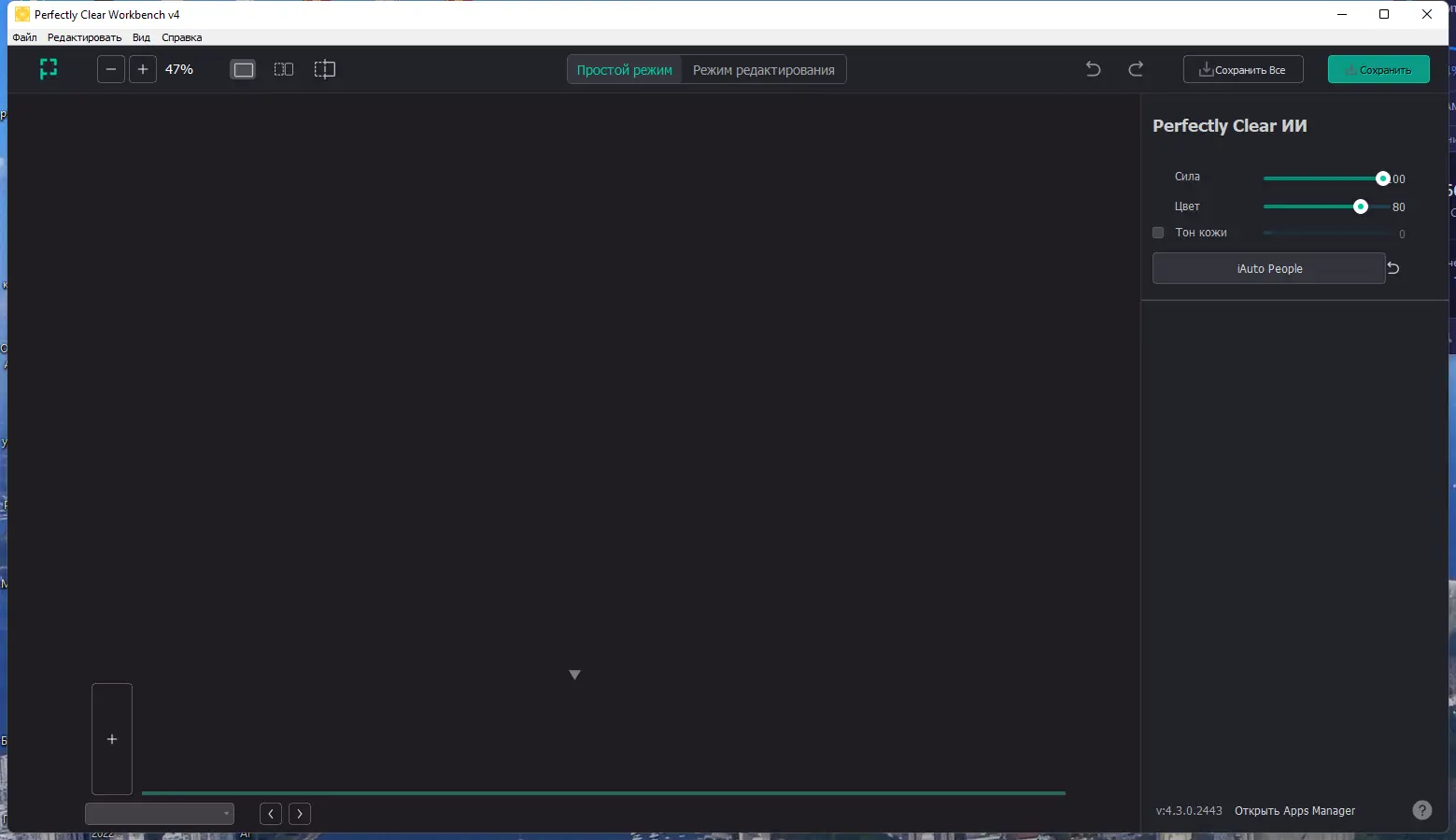Click the version text v:4.3.0.2443
Image resolution: width=1456 pixels, height=840 pixels.
coord(1189,811)
